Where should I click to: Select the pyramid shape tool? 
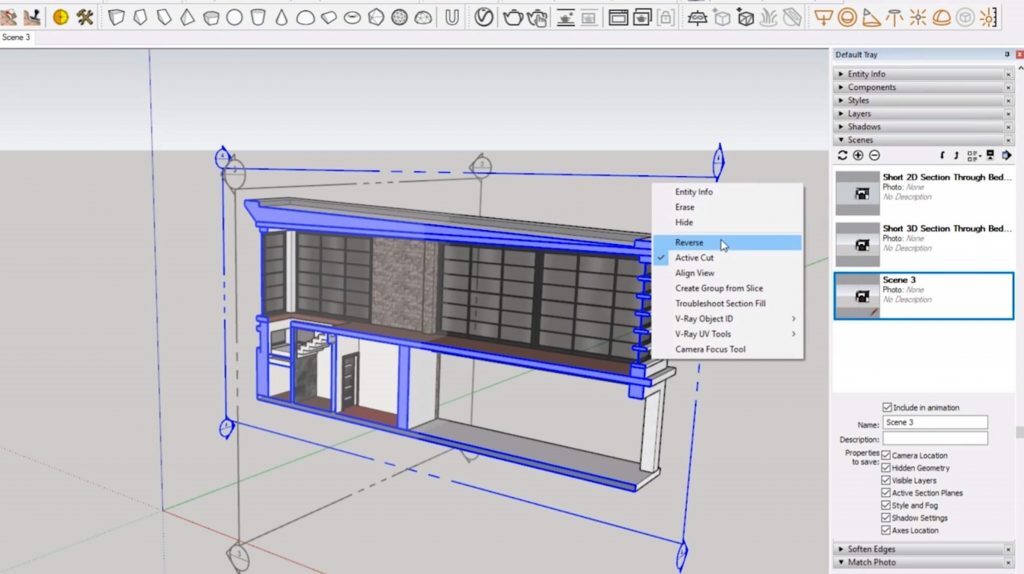187,17
